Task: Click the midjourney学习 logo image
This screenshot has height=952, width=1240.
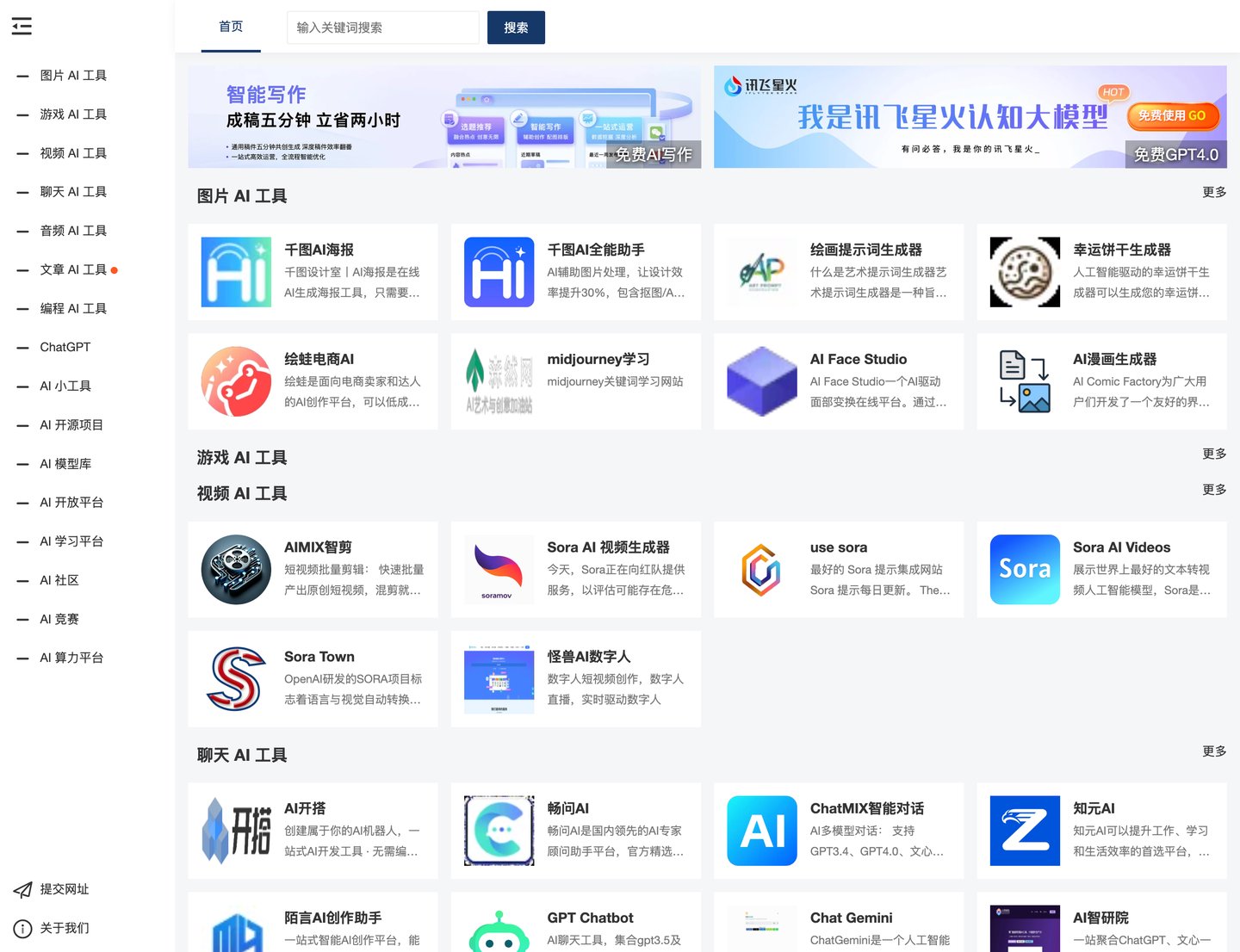Action: pos(499,381)
